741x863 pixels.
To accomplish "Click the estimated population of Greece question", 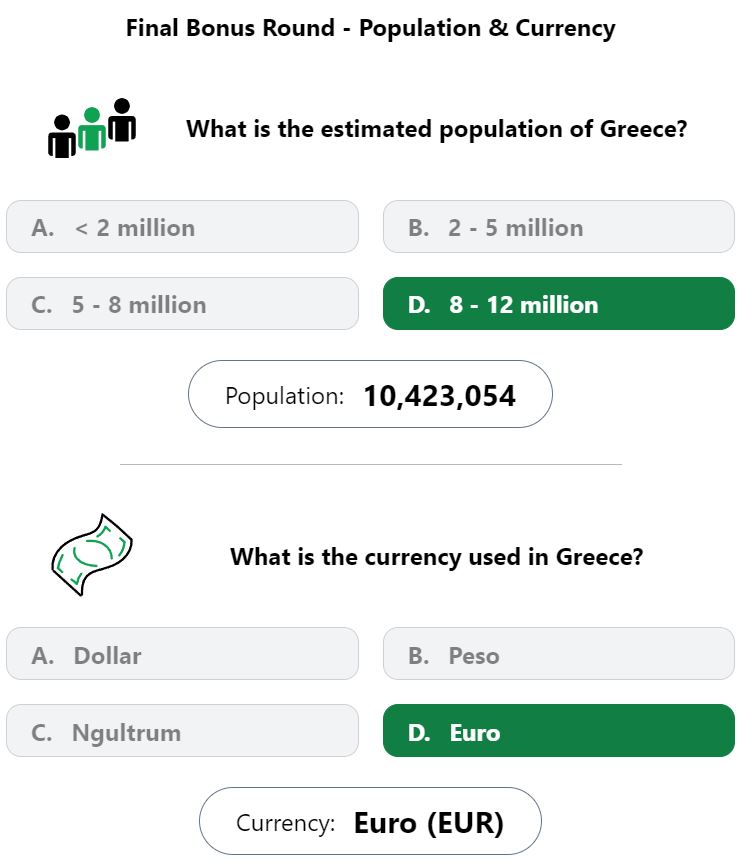I will click(x=437, y=129).
